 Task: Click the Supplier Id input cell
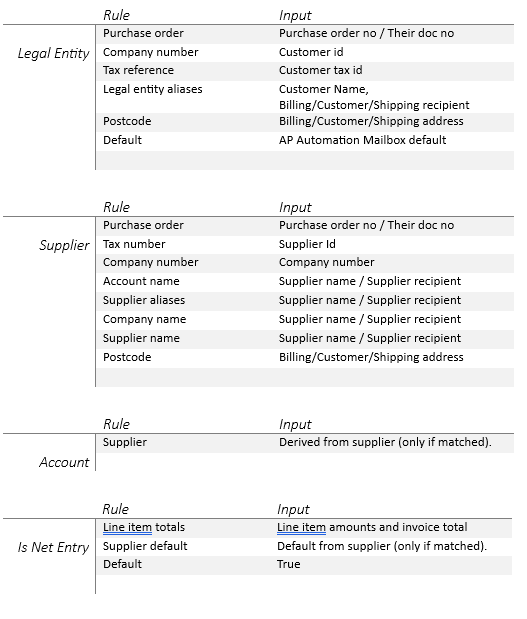(x=307, y=244)
